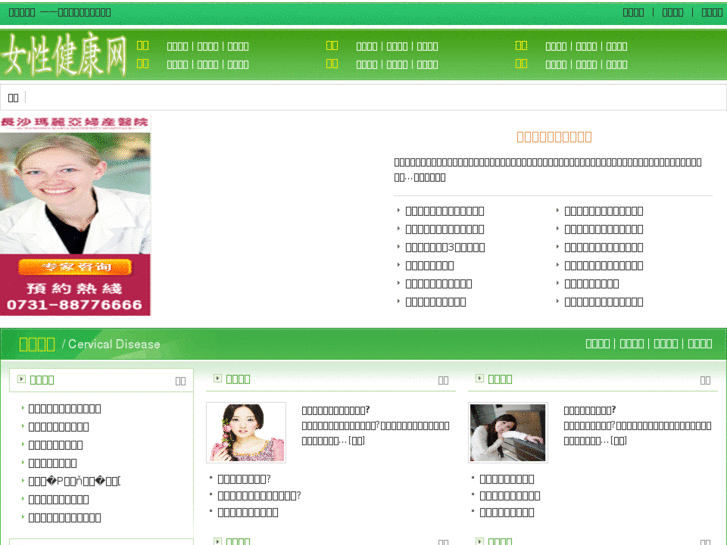
Task: Open bold question title beside flower-braid woman thumbnail
Action: click(336, 410)
